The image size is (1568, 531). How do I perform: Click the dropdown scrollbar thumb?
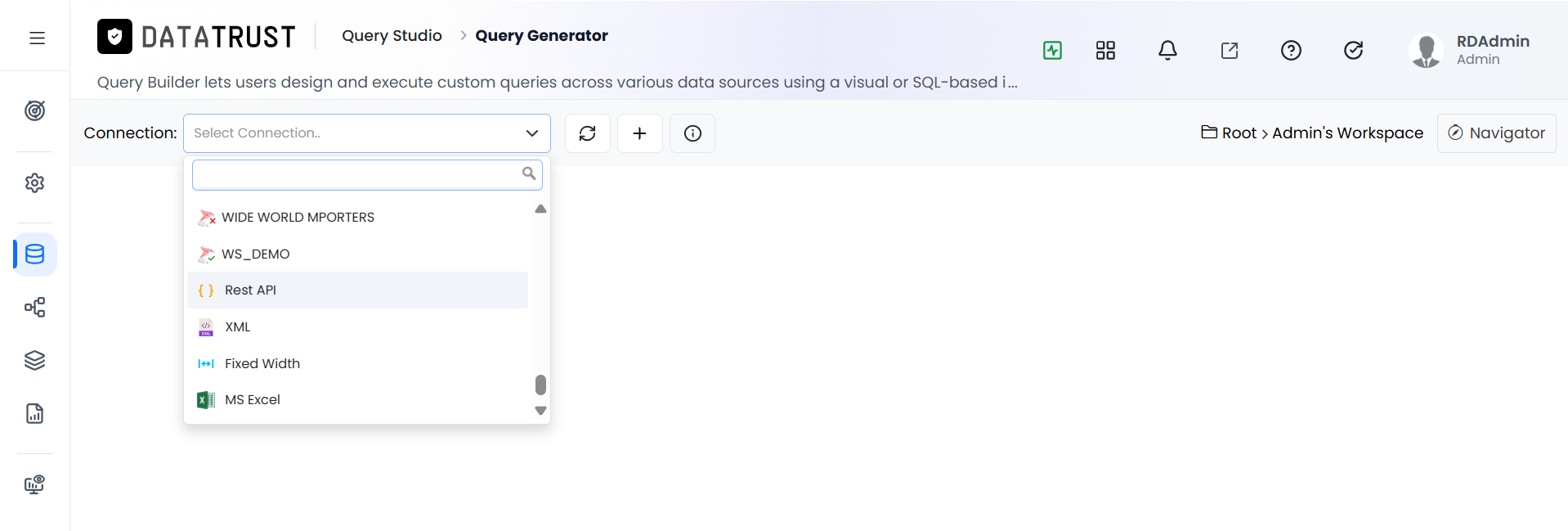pyautogui.click(x=540, y=385)
